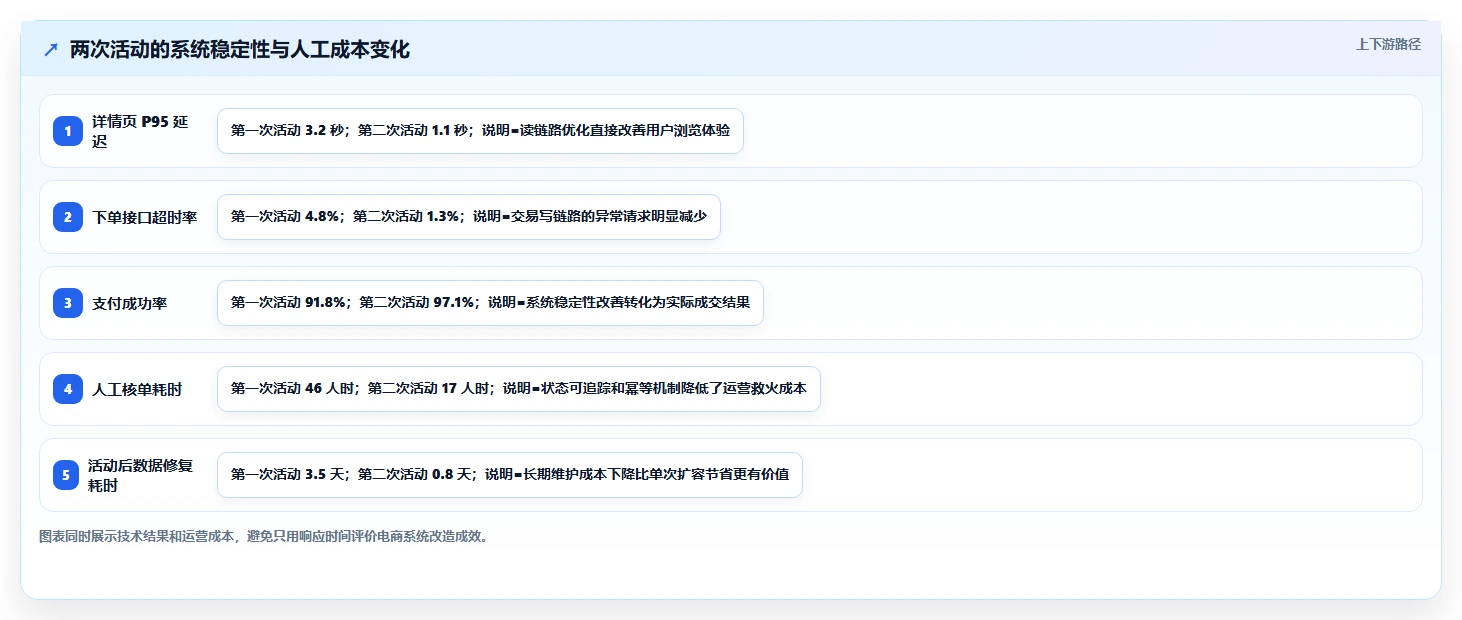Click the number 1 badge for 详情页 P95 延迟
The height and width of the screenshot is (620, 1462).
pyautogui.click(x=68, y=131)
